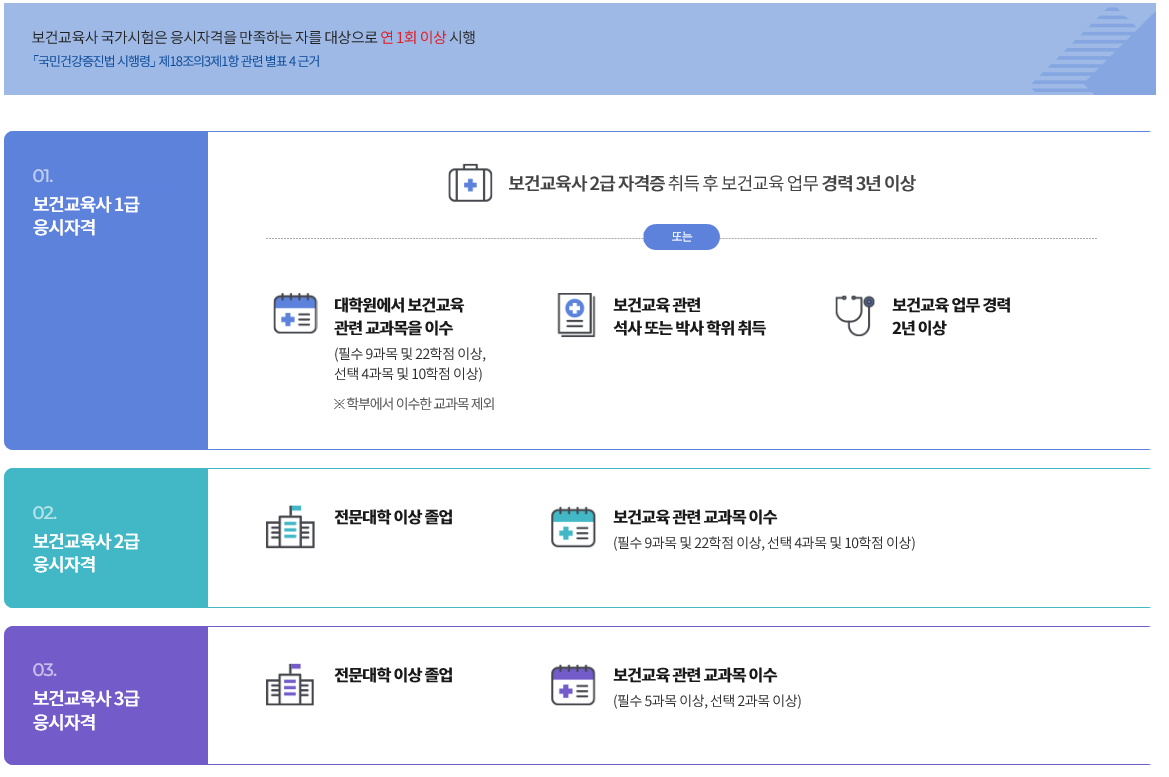
Task: Click 보건교육 관련 교과목 이수 in 3급 section
Action: (x=695, y=675)
